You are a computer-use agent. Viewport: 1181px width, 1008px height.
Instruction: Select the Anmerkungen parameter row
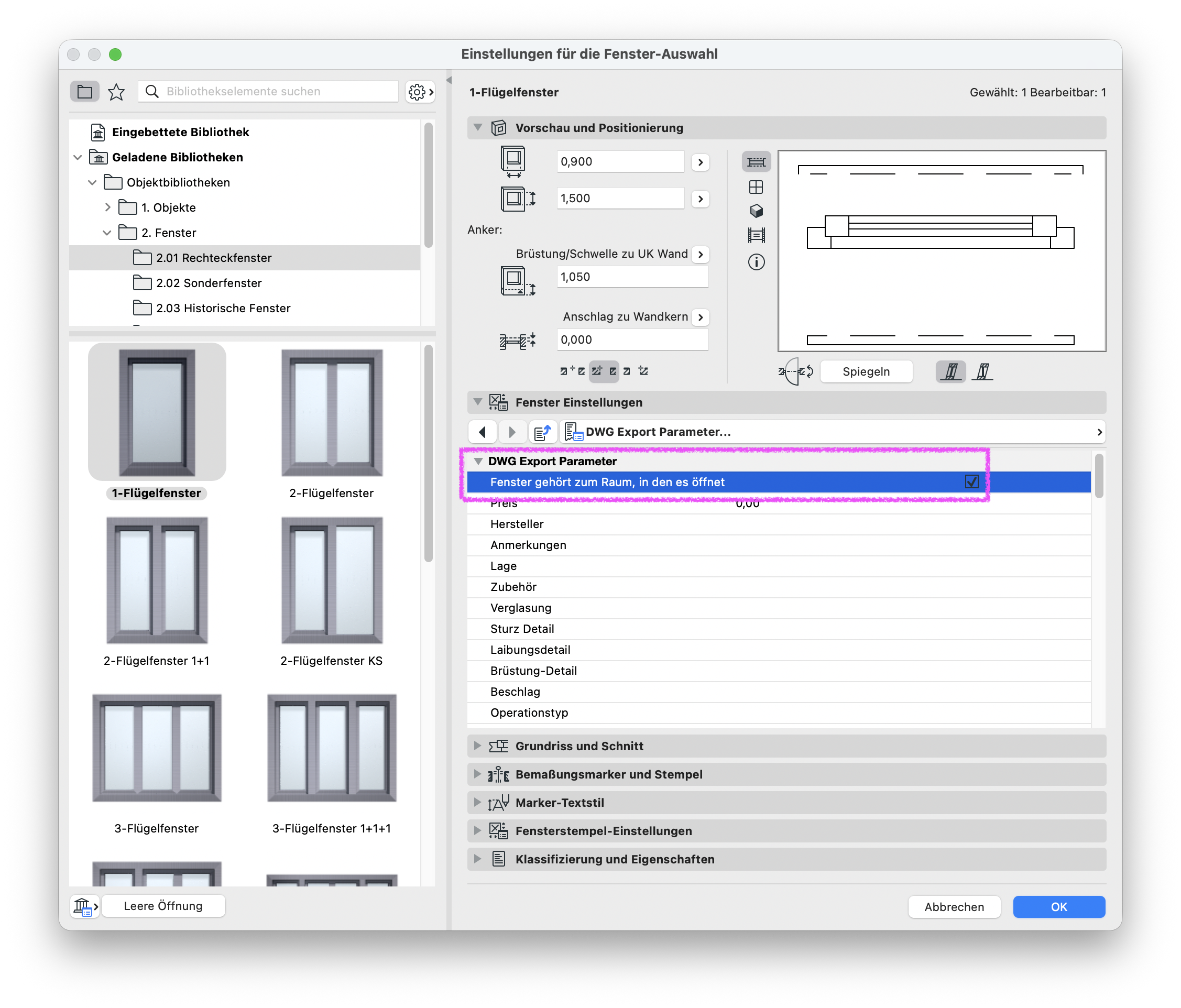pyautogui.click(x=779, y=545)
